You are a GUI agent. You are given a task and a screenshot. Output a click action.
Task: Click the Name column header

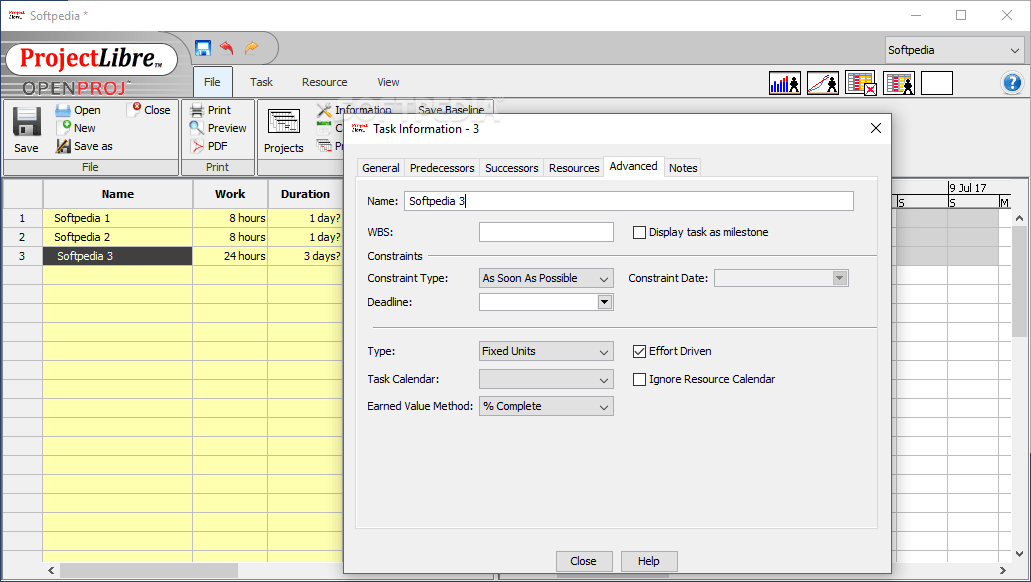[x=118, y=194]
